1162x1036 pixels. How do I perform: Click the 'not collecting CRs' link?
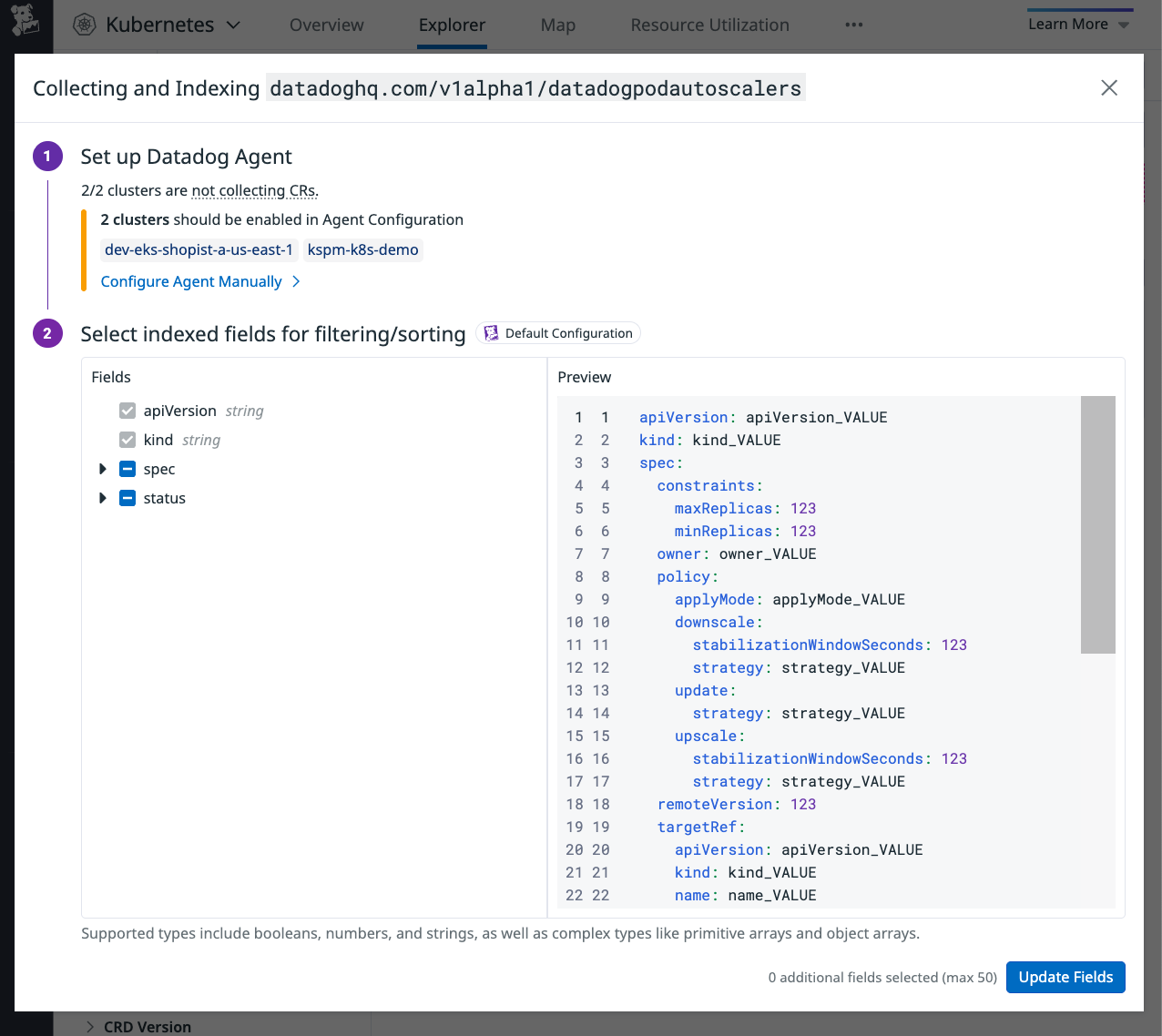(254, 190)
